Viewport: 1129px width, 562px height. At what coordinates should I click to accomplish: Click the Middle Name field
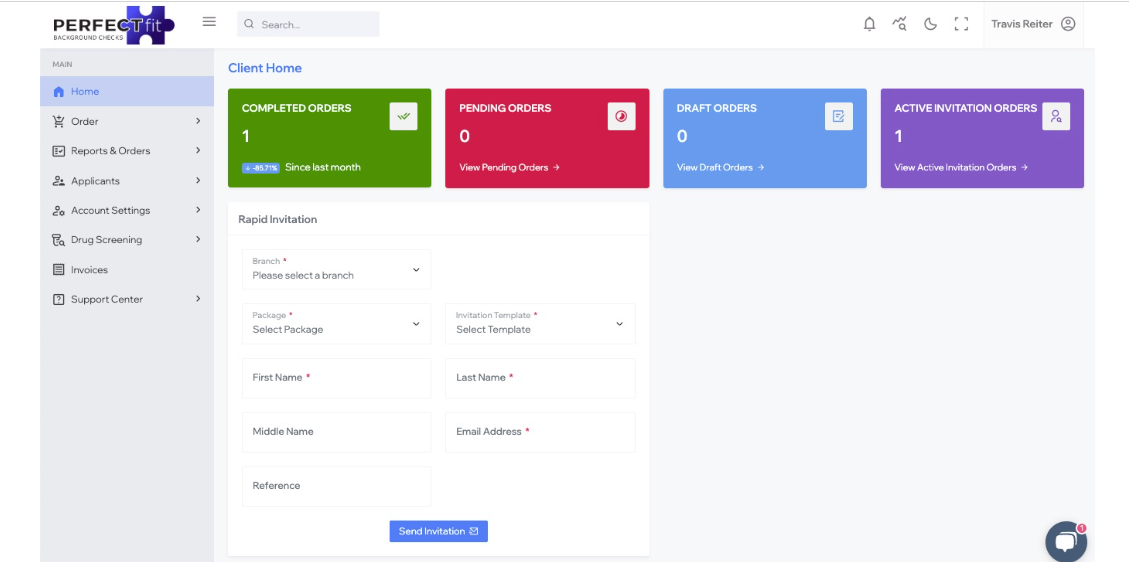[336, 432]
